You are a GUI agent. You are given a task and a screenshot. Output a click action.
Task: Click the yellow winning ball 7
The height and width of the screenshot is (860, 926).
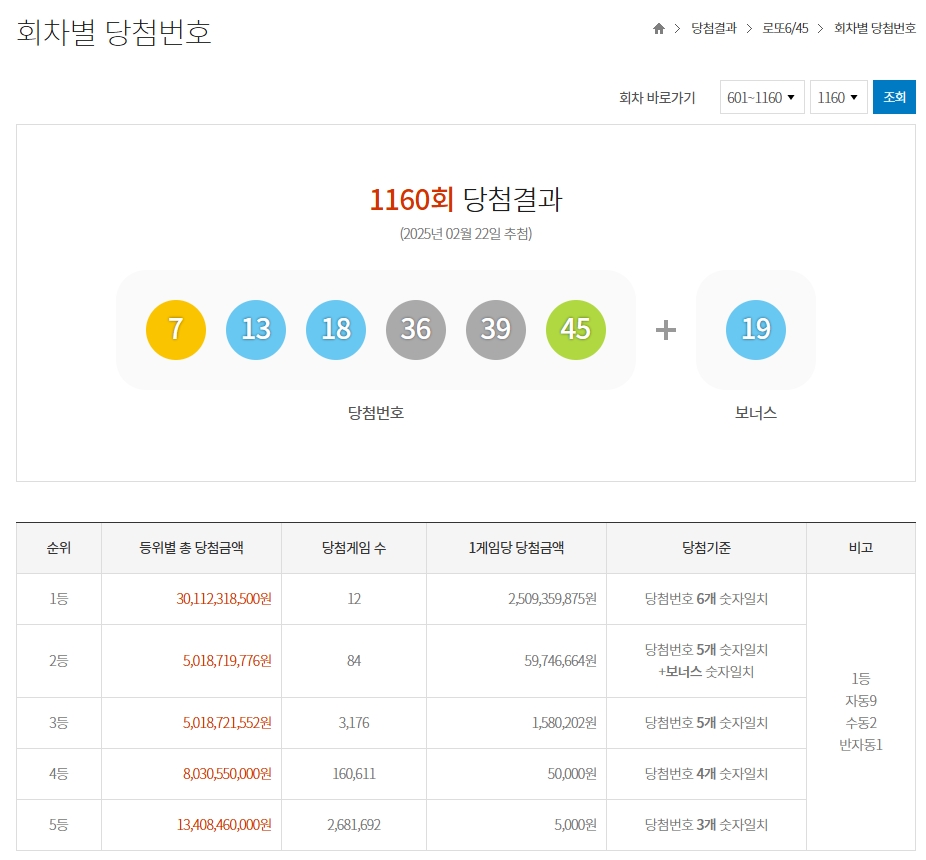tap(176, 329)
